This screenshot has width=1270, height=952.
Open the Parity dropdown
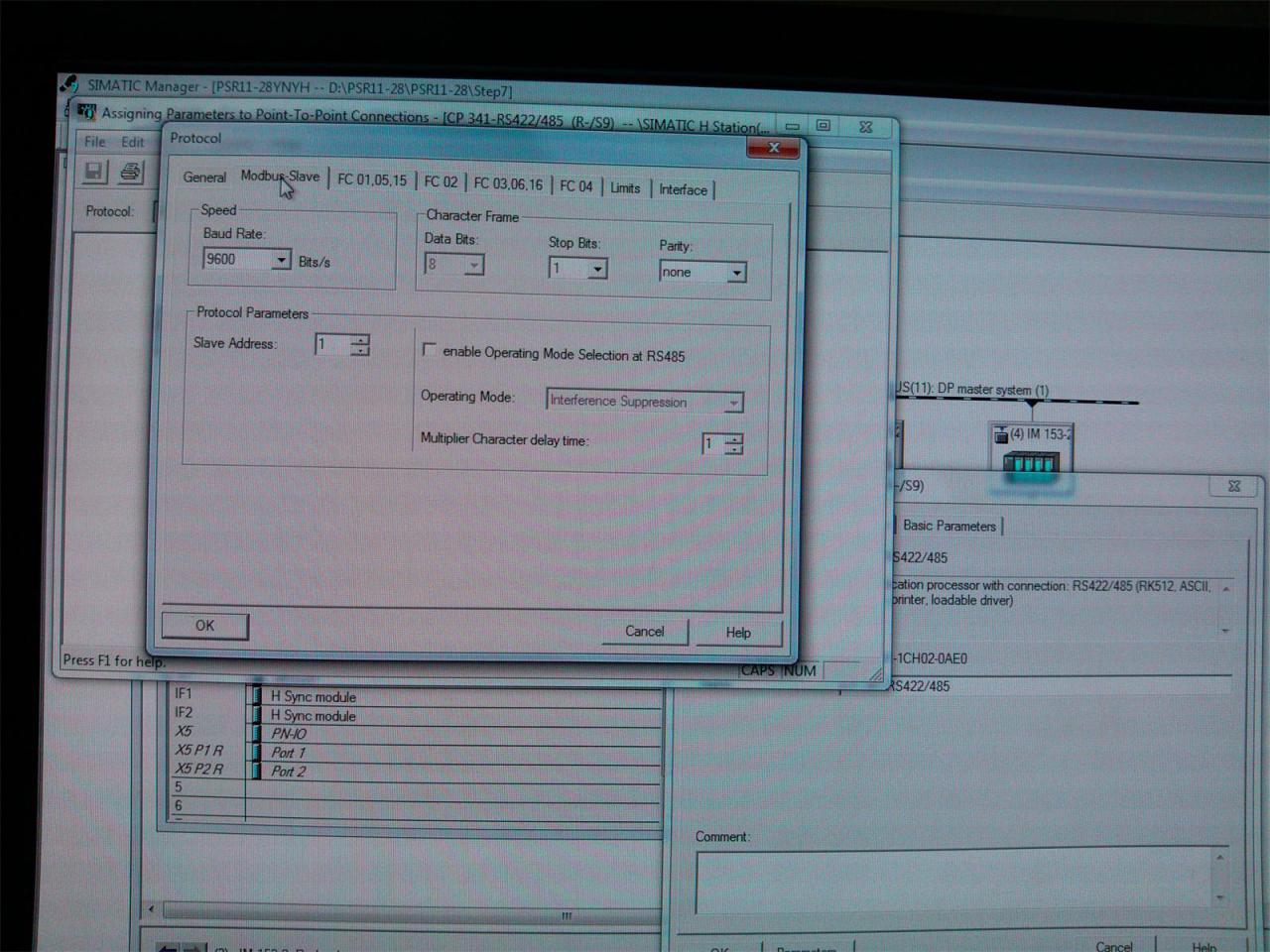(736, 273)
